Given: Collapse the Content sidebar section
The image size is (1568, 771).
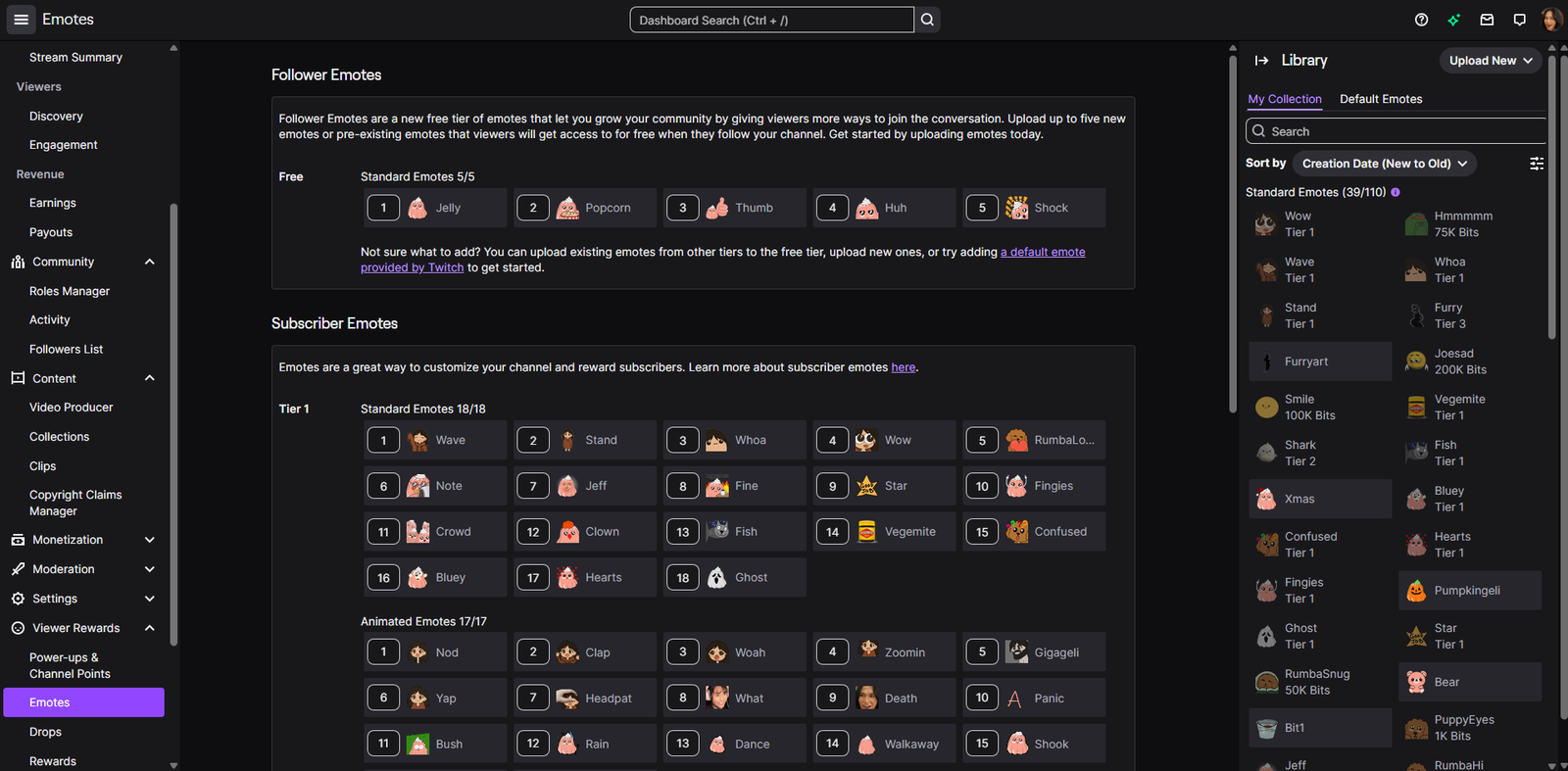Looking at the screenshot, I should tap(150, 378).
